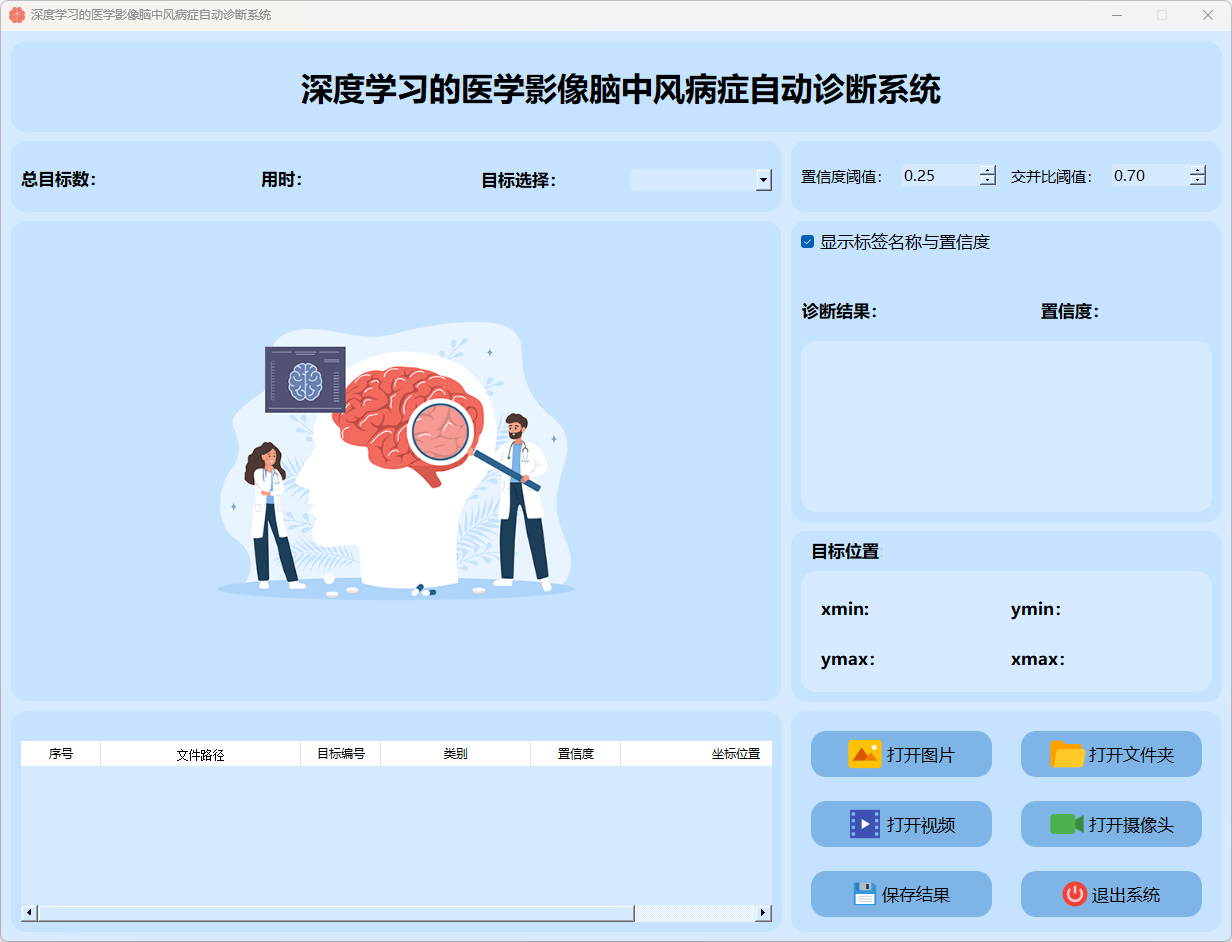The height and width of the screenshot is (942, 1232).
Task: Increase 交并比阈值 with the up arrow
Action: (x=1198, y=170)
